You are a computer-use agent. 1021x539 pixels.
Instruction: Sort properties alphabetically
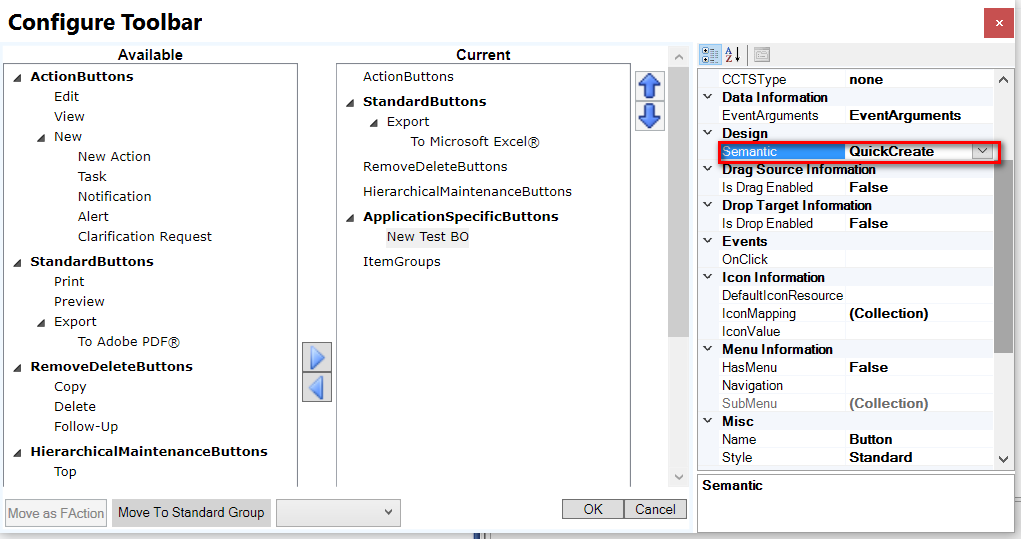[x=733, y=55]
